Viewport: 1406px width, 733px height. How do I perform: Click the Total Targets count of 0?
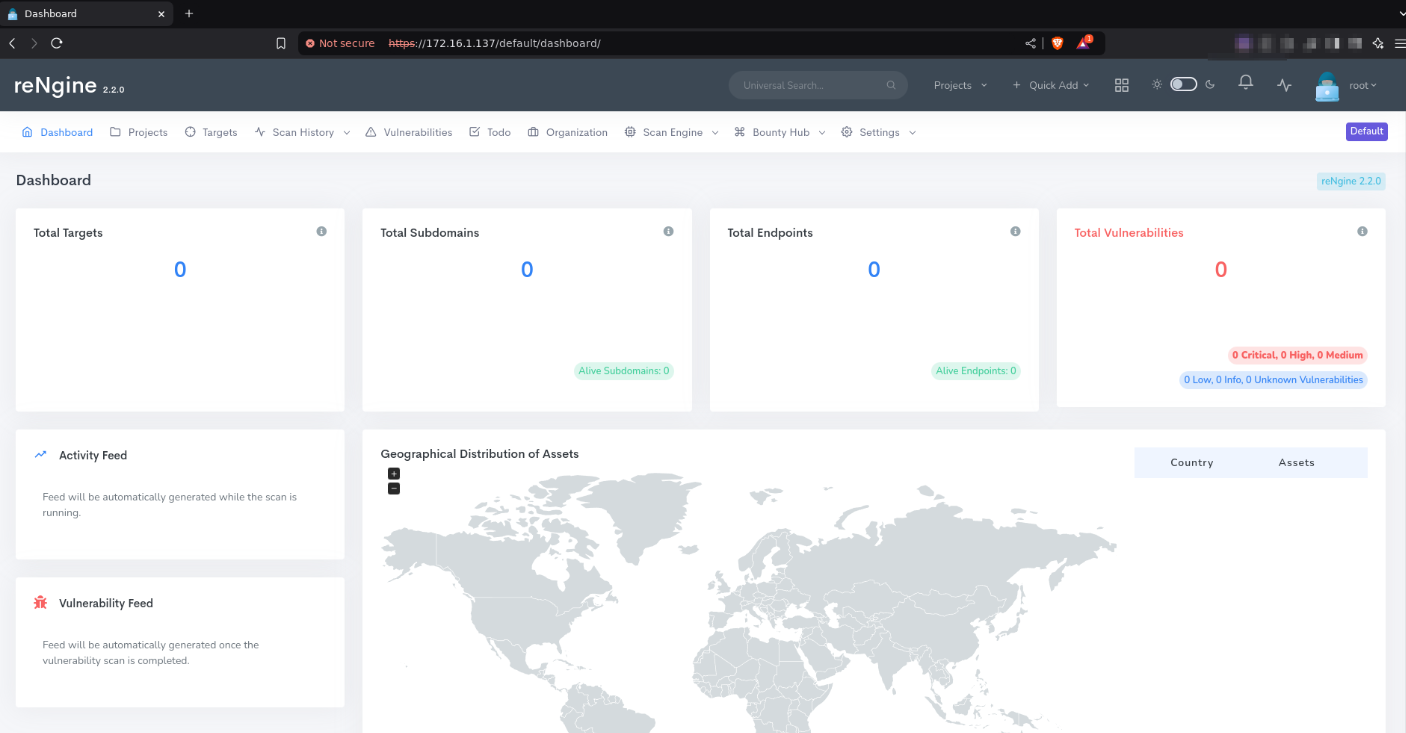coord(180,269)
